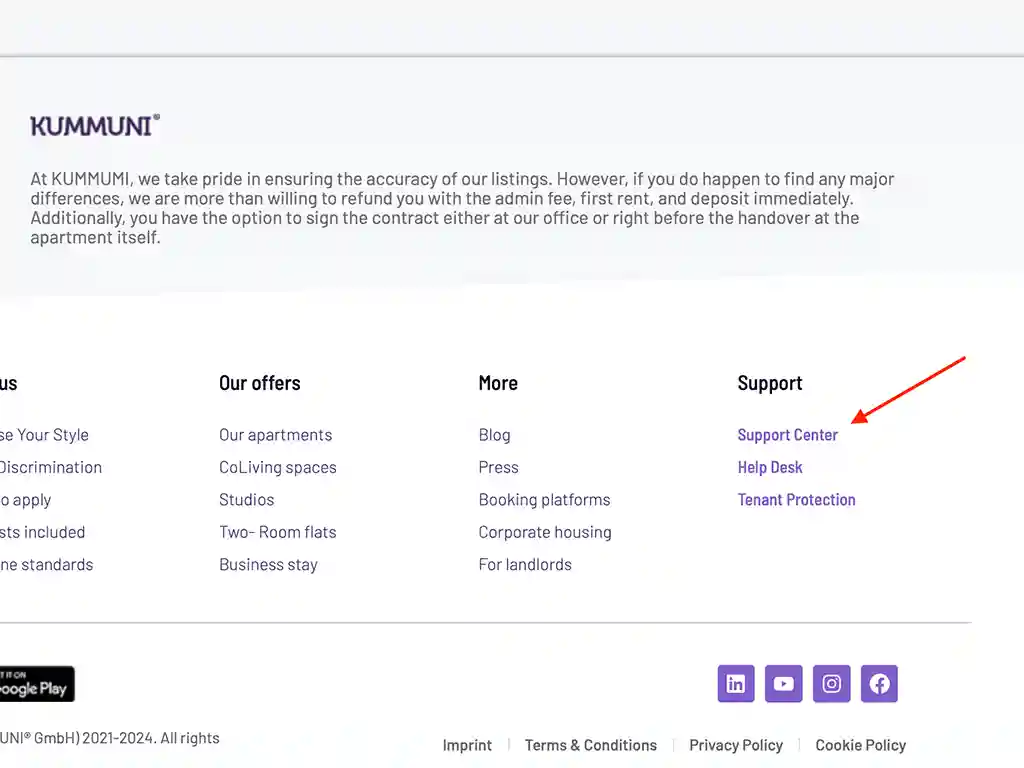This screenshot has height=768, width=1024.
Task: Open the Privacy Policy footer link
Action: tap(735, 745)
